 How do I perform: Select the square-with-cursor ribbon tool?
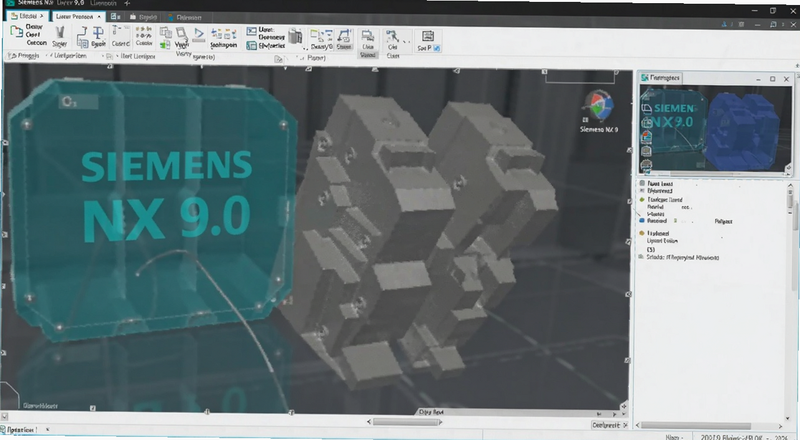(181, 33)
